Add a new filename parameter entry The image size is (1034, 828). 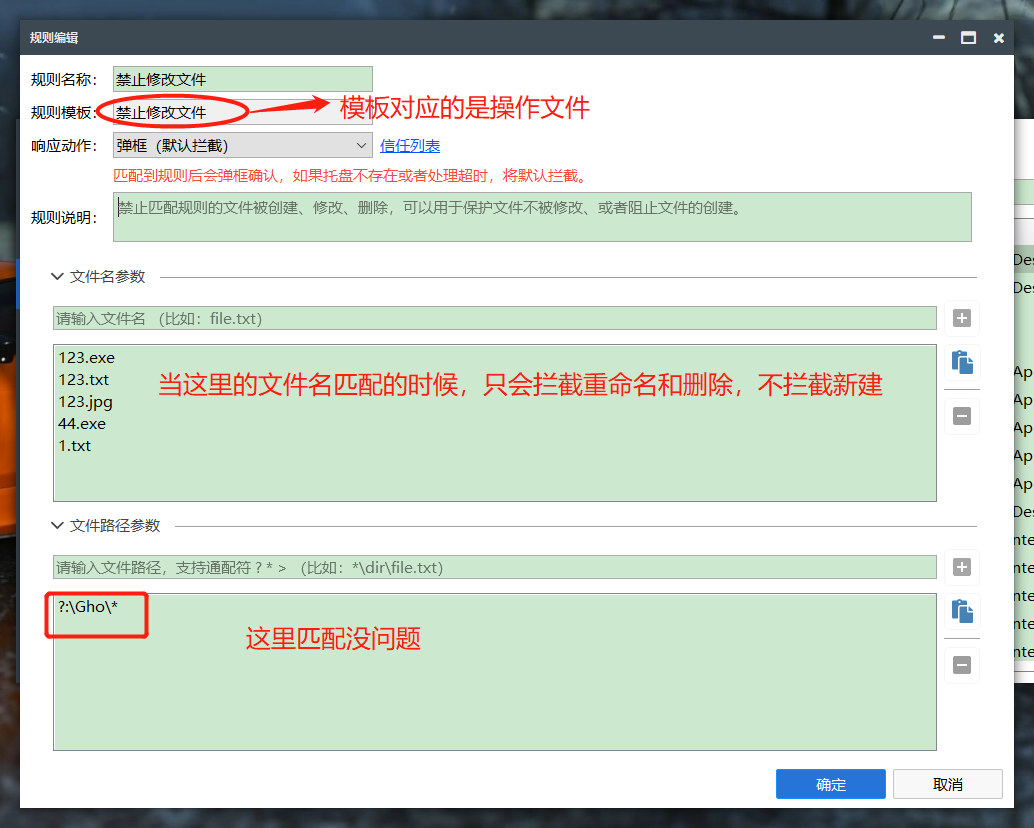[x=961, y=318]
